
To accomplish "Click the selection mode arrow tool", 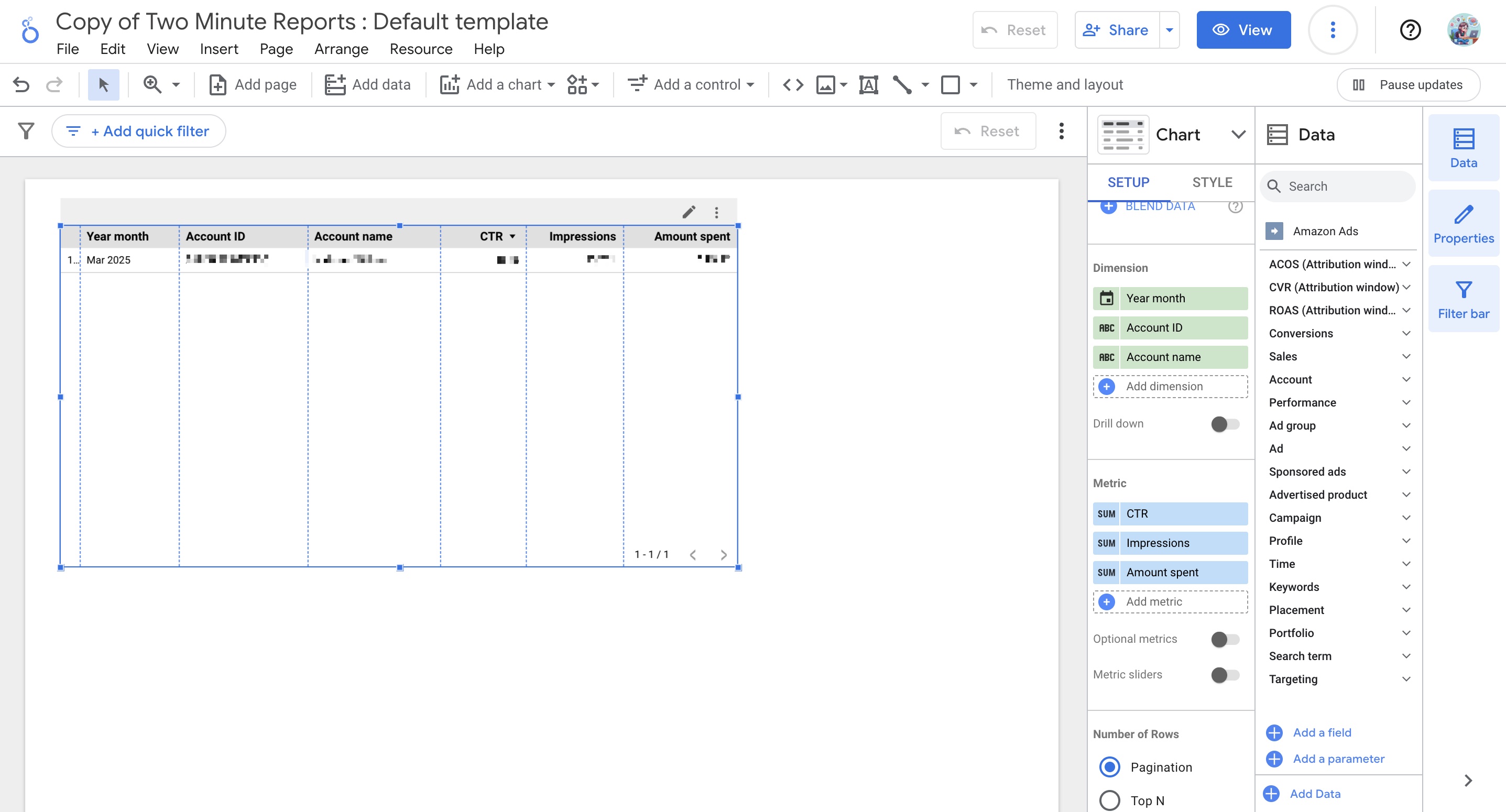I will tap(103, 85).
